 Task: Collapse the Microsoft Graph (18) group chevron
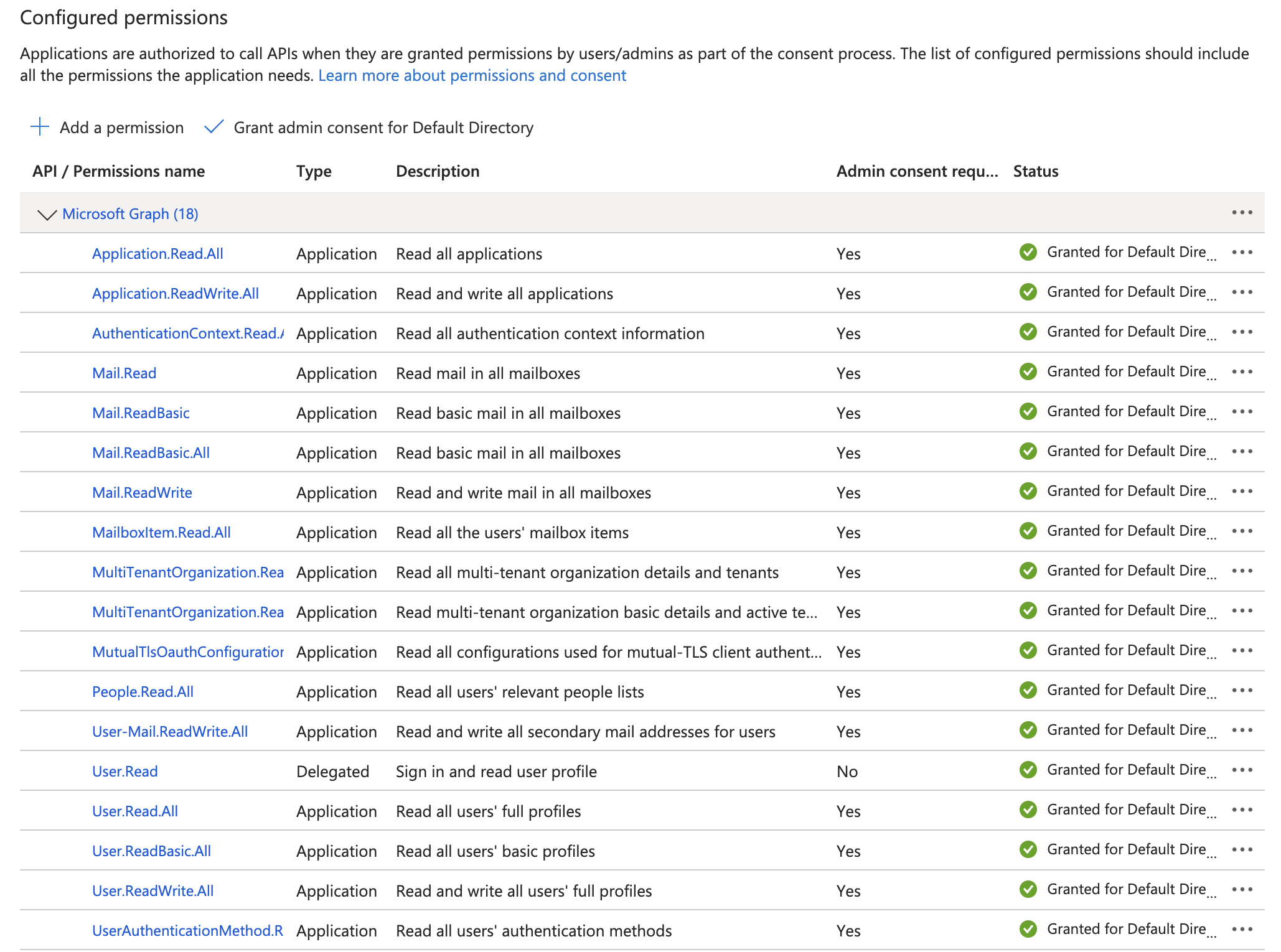[x=47, y=214]
